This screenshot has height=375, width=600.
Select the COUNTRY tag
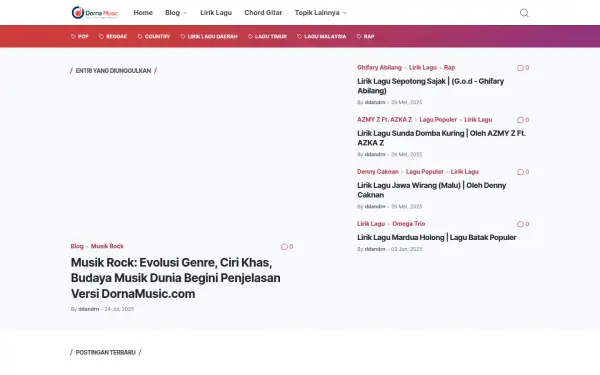pyautogui.click(x=154, y=36)
